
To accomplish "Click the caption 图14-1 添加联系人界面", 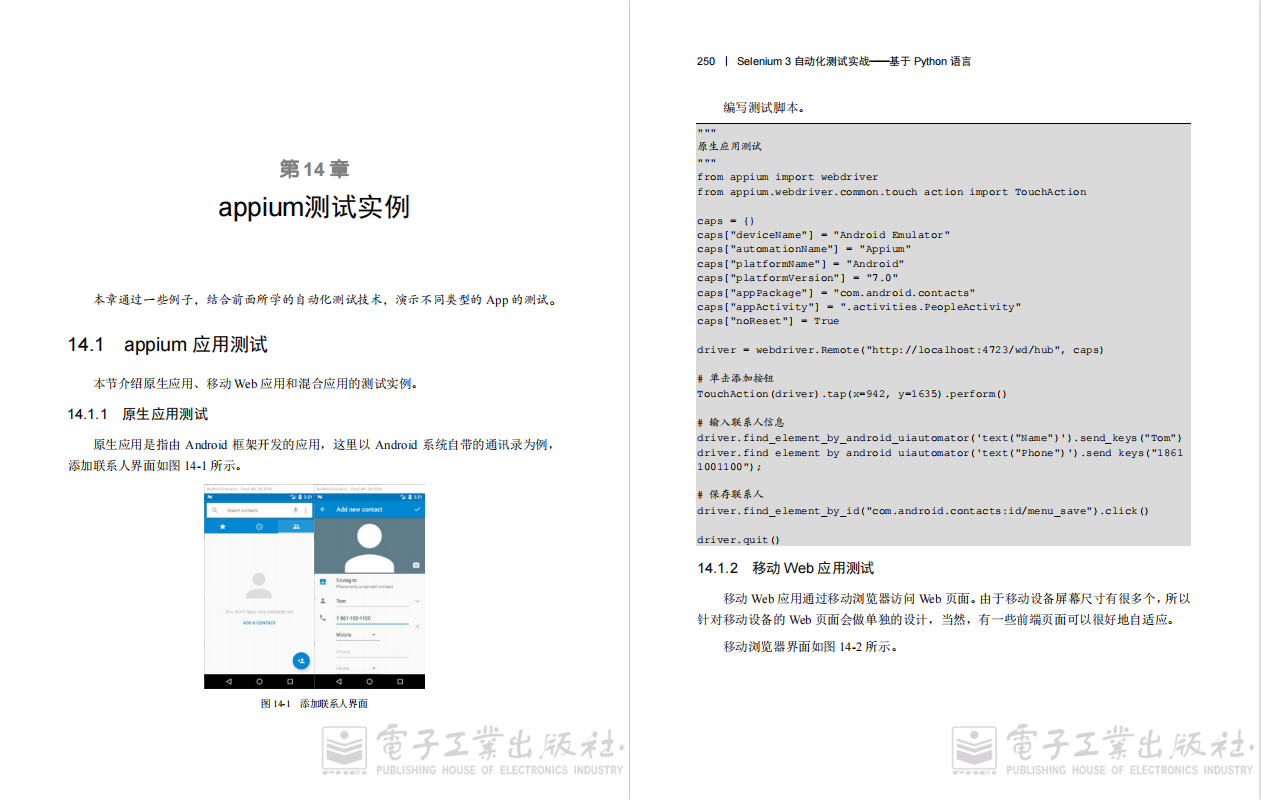I will 314,704.
